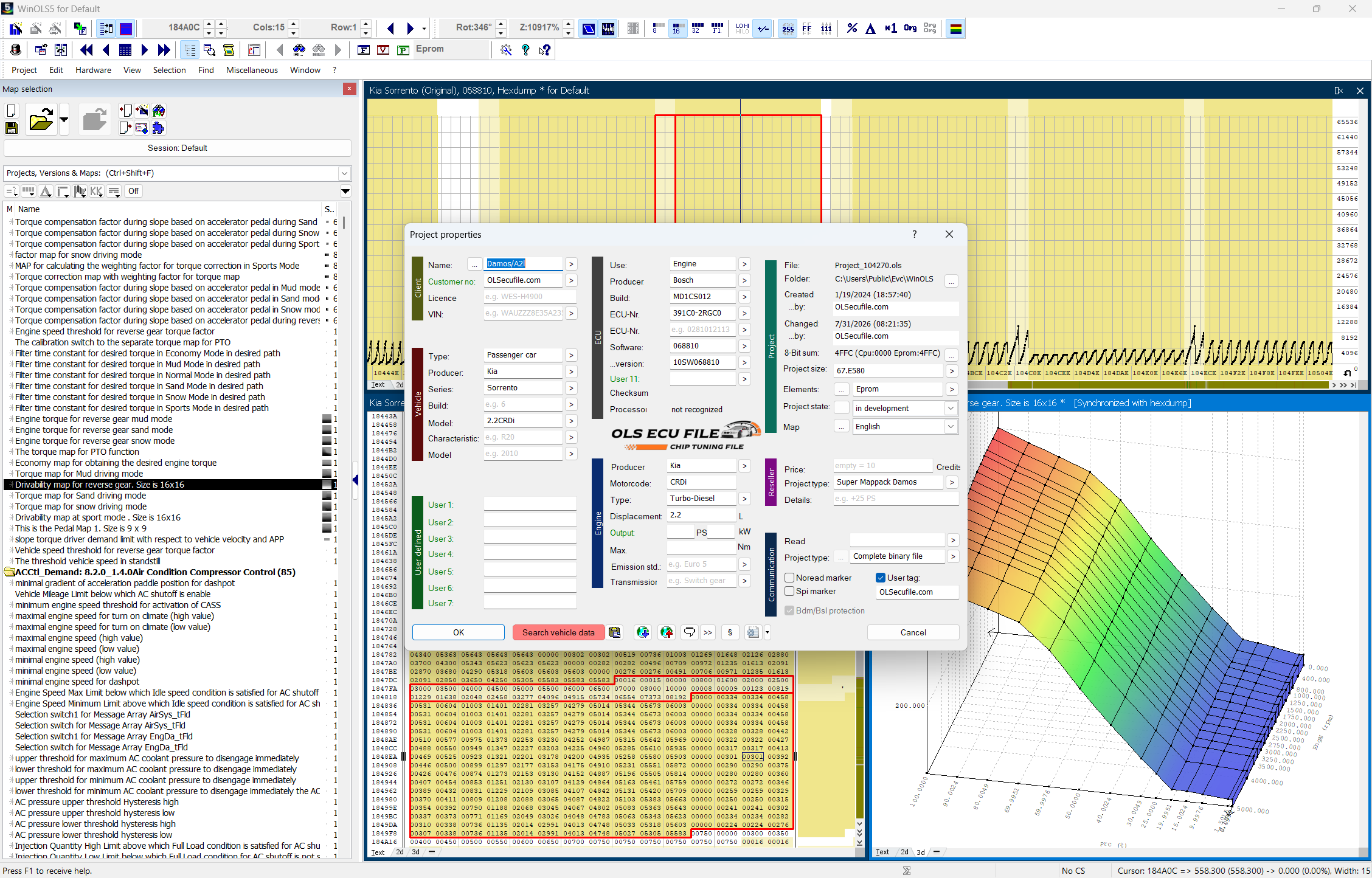The height and width of the screenshot is (878, 1372).
Task: Click the fast-forward double arrow toolbar icon
Action: (164, 50)
